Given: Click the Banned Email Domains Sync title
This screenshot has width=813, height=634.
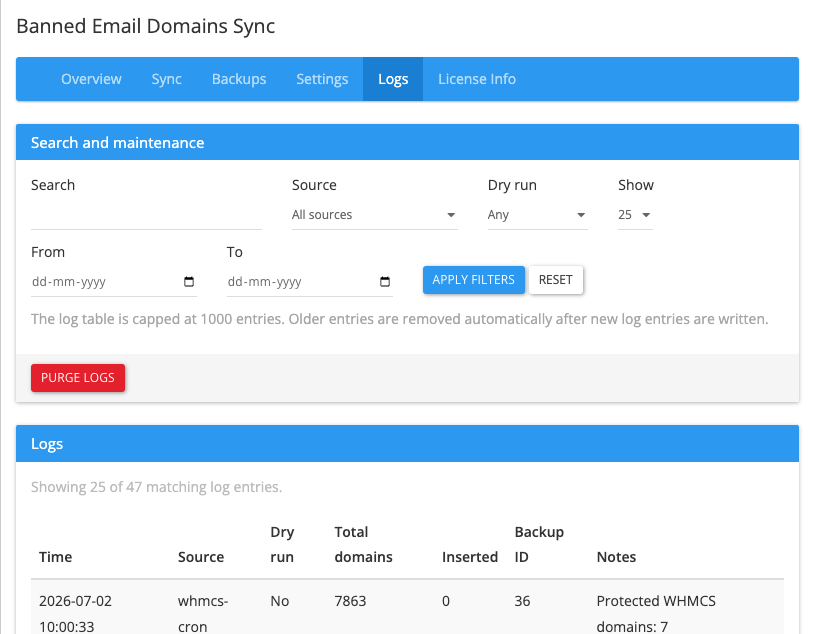Looking at the screenshot, I should click(146, 26).
